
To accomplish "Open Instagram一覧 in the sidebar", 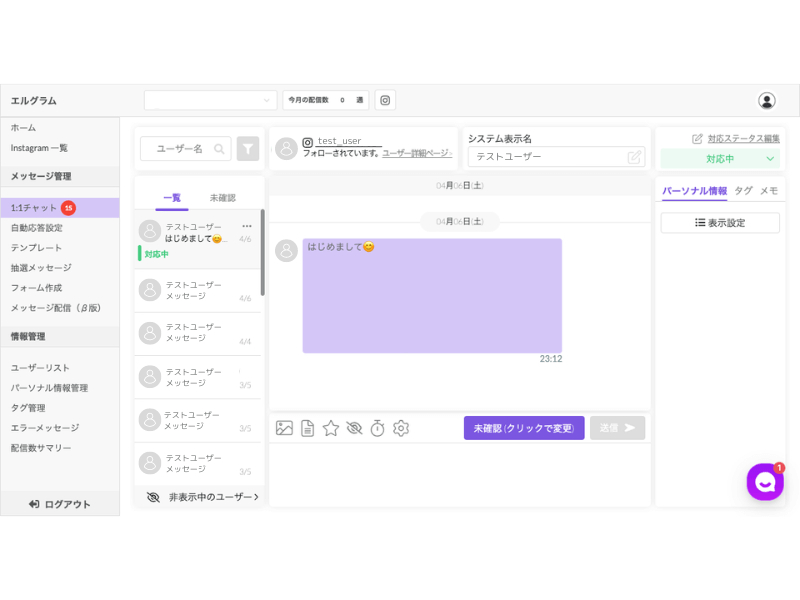I will pyautogui.click(x=39, y=148).
